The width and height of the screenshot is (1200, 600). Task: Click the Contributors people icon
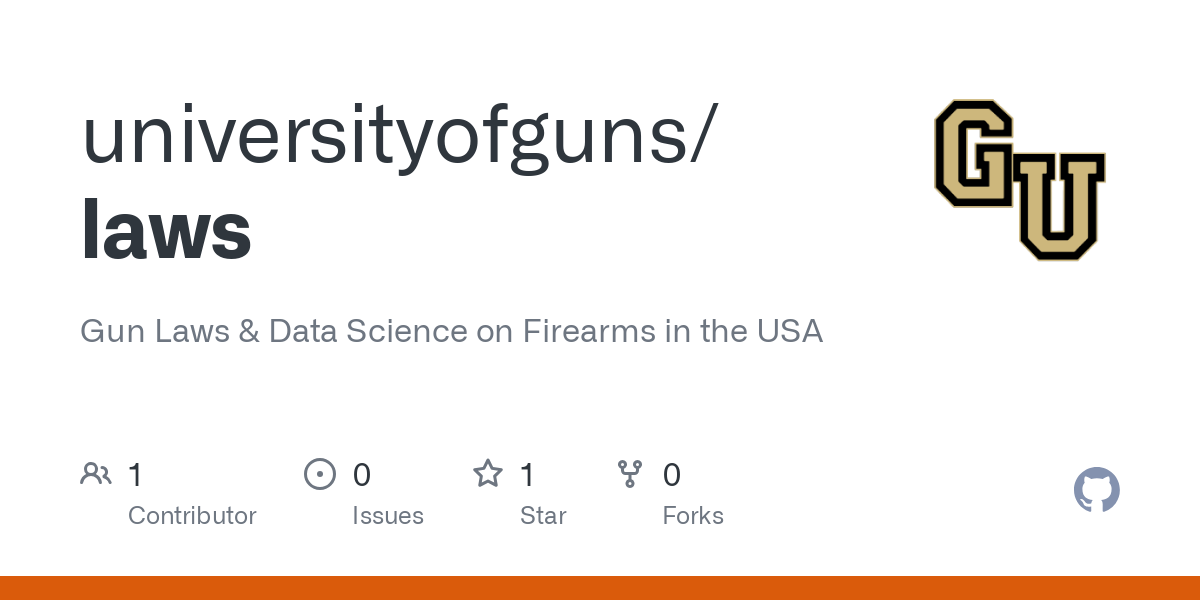click(96, 474)
